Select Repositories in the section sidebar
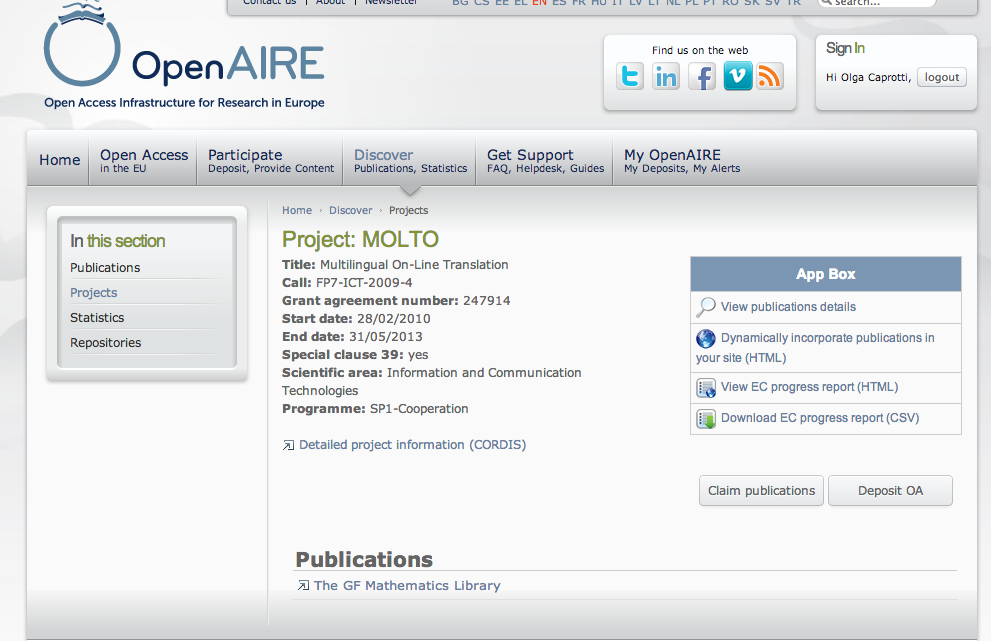The height and width of the screenshot is (641, 991). (106, 343)
